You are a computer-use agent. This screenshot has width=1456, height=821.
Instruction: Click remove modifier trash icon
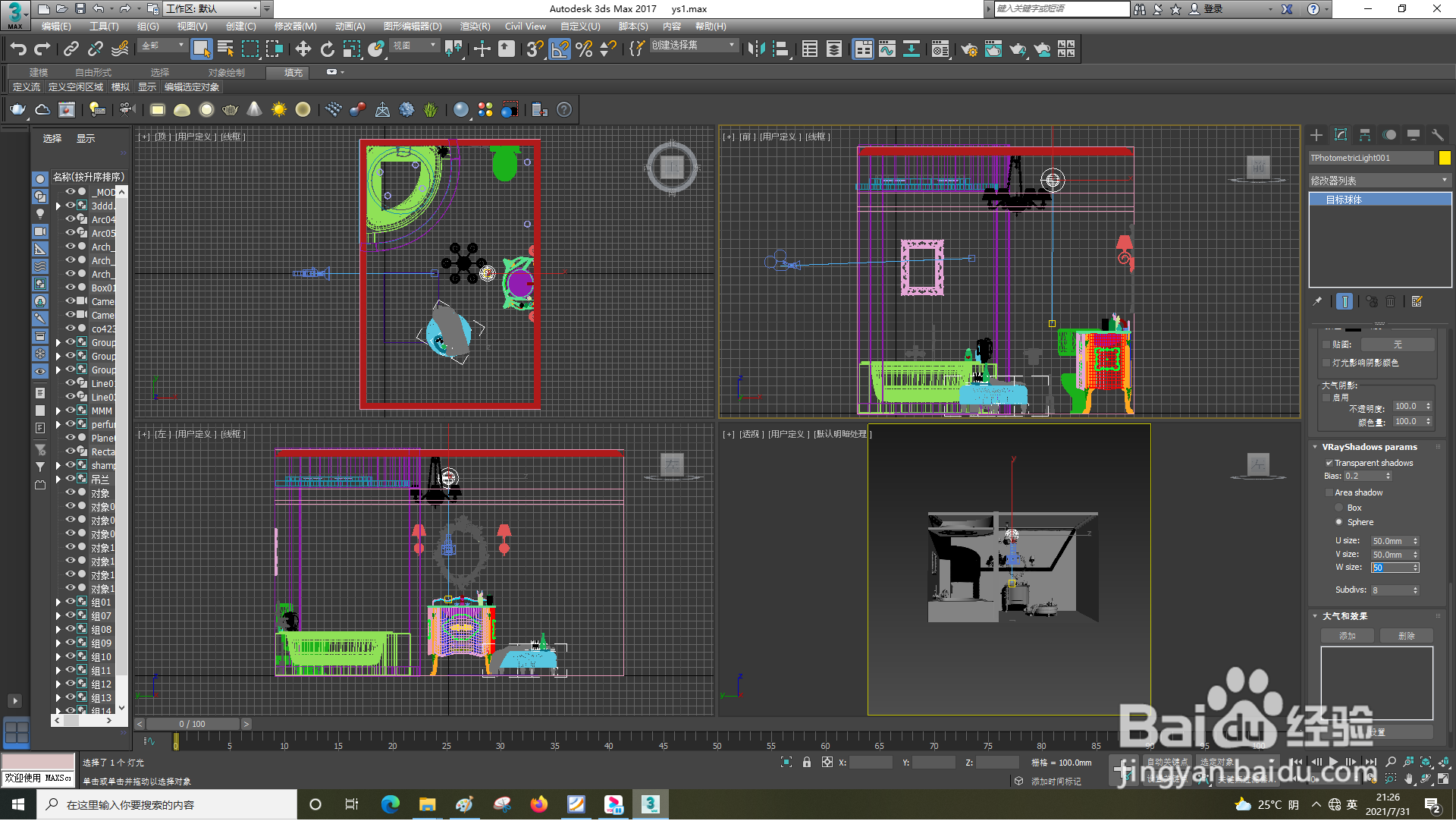click(x=1390, y=302)
